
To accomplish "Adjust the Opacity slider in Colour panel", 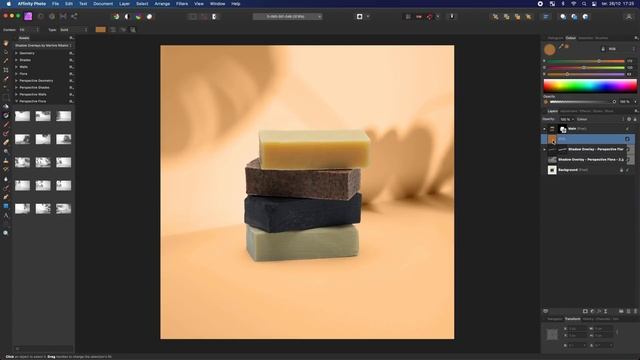I will click(x=583, y=102).
